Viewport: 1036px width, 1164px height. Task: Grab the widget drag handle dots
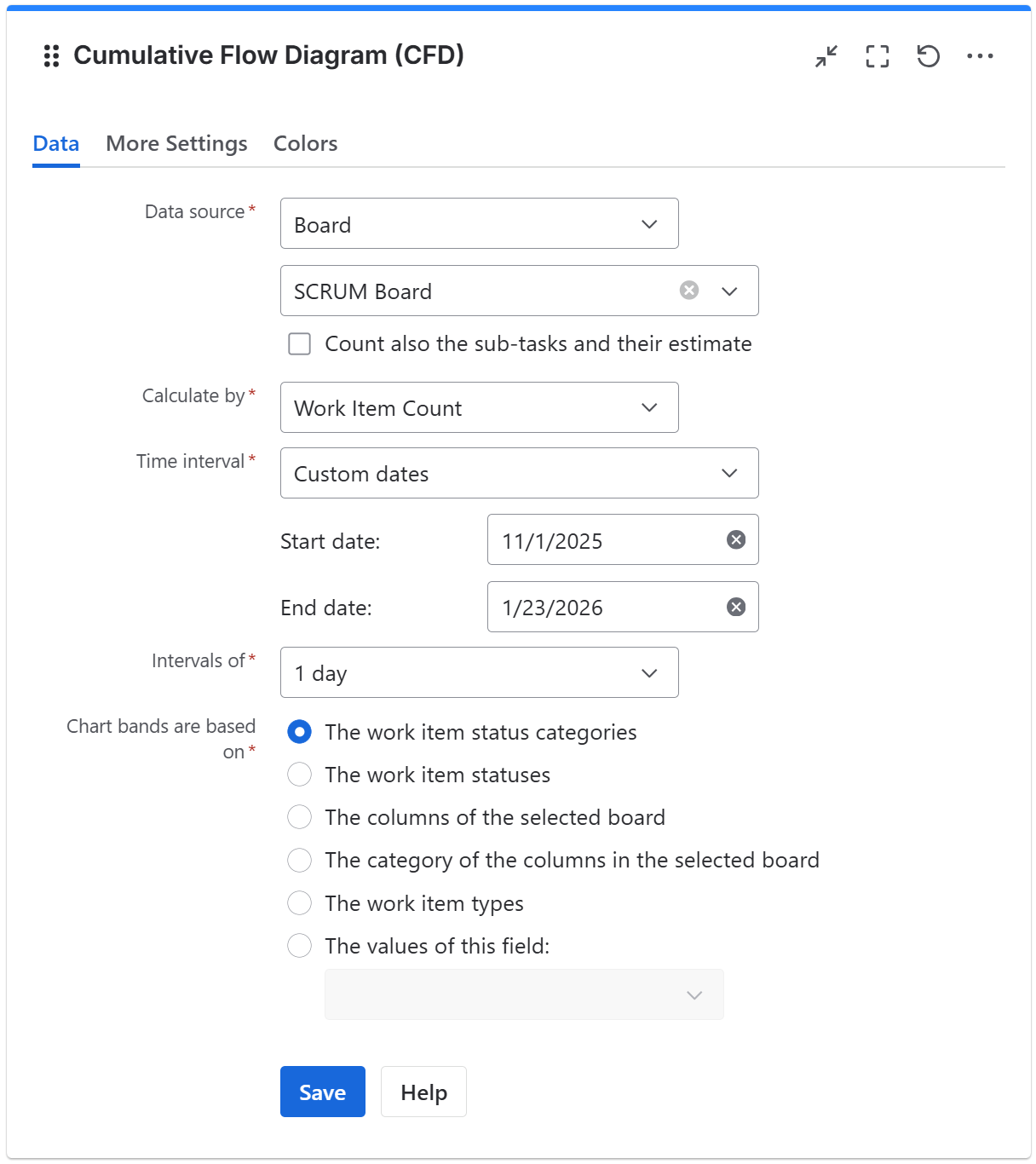coord(50,56)
